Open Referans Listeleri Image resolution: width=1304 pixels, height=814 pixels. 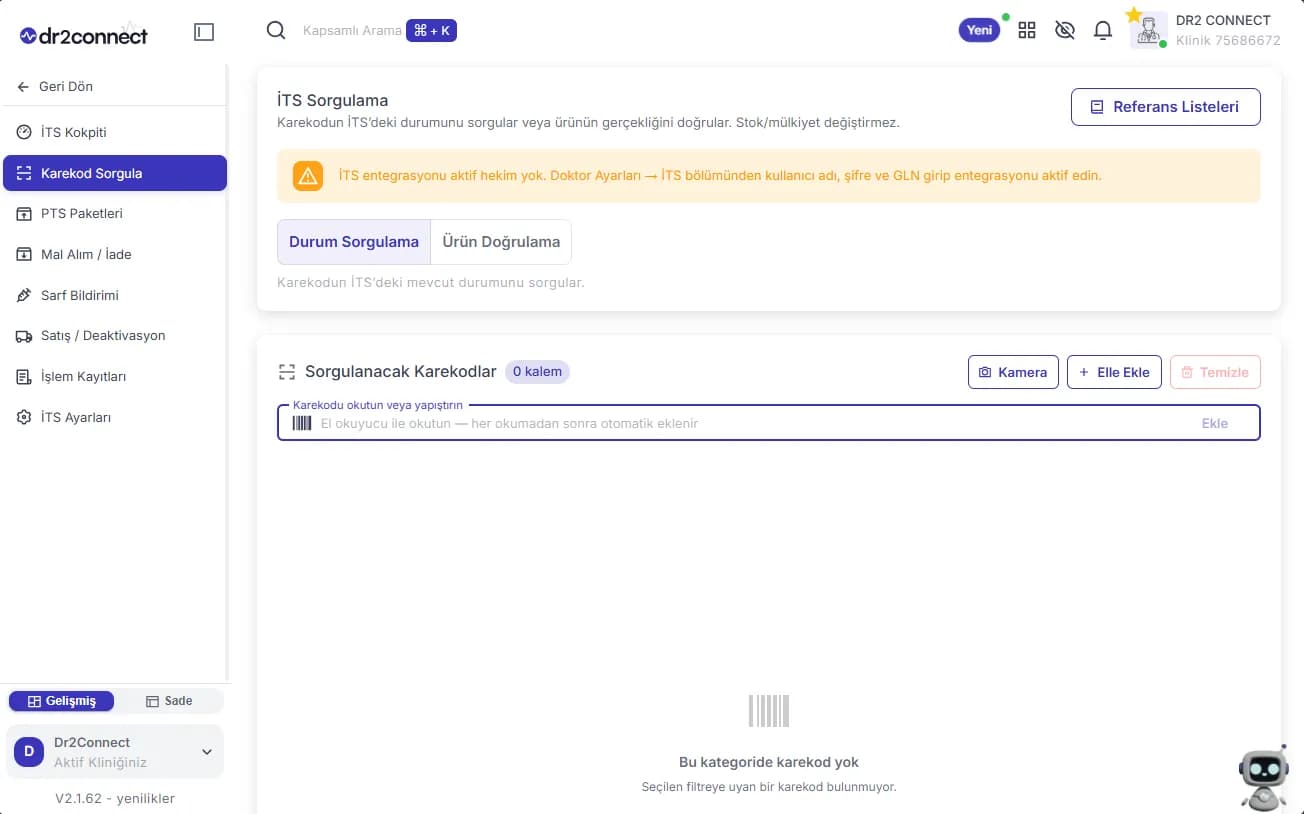click(1165, 107)
